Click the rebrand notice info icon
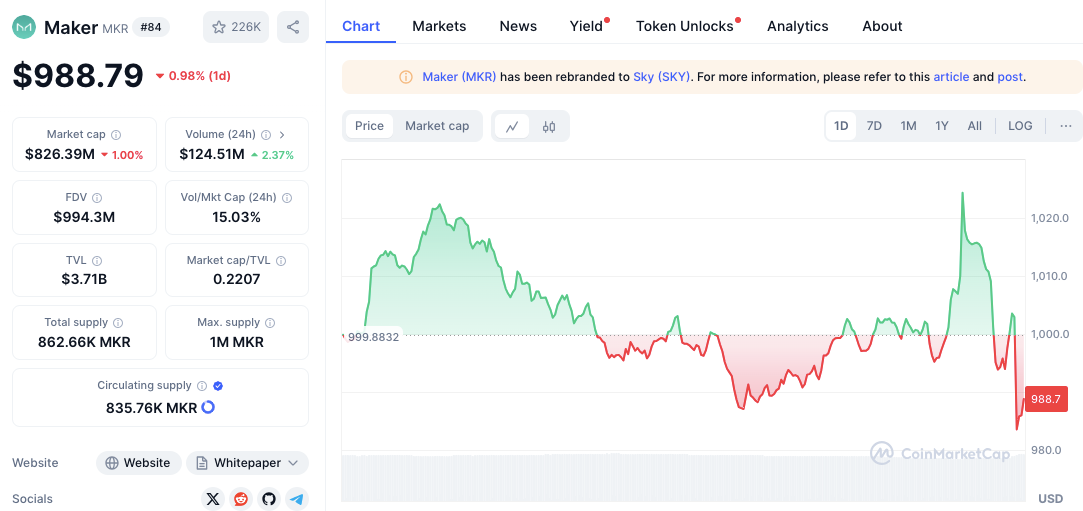Screen dimensions: 1083x511 pos(406,77)
